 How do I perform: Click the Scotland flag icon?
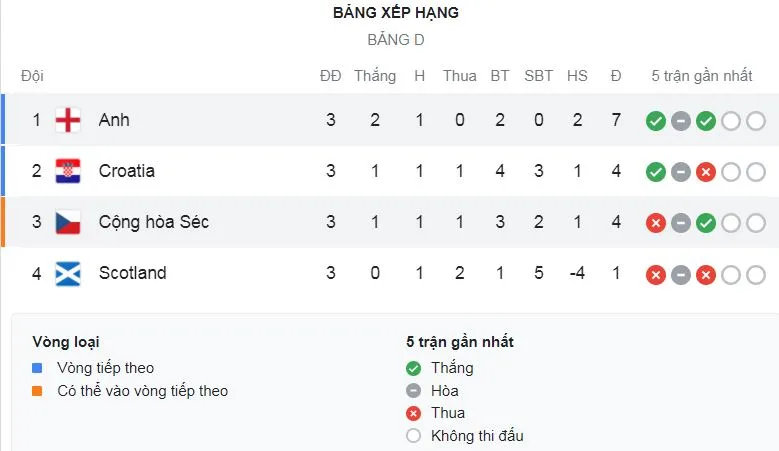68,273
